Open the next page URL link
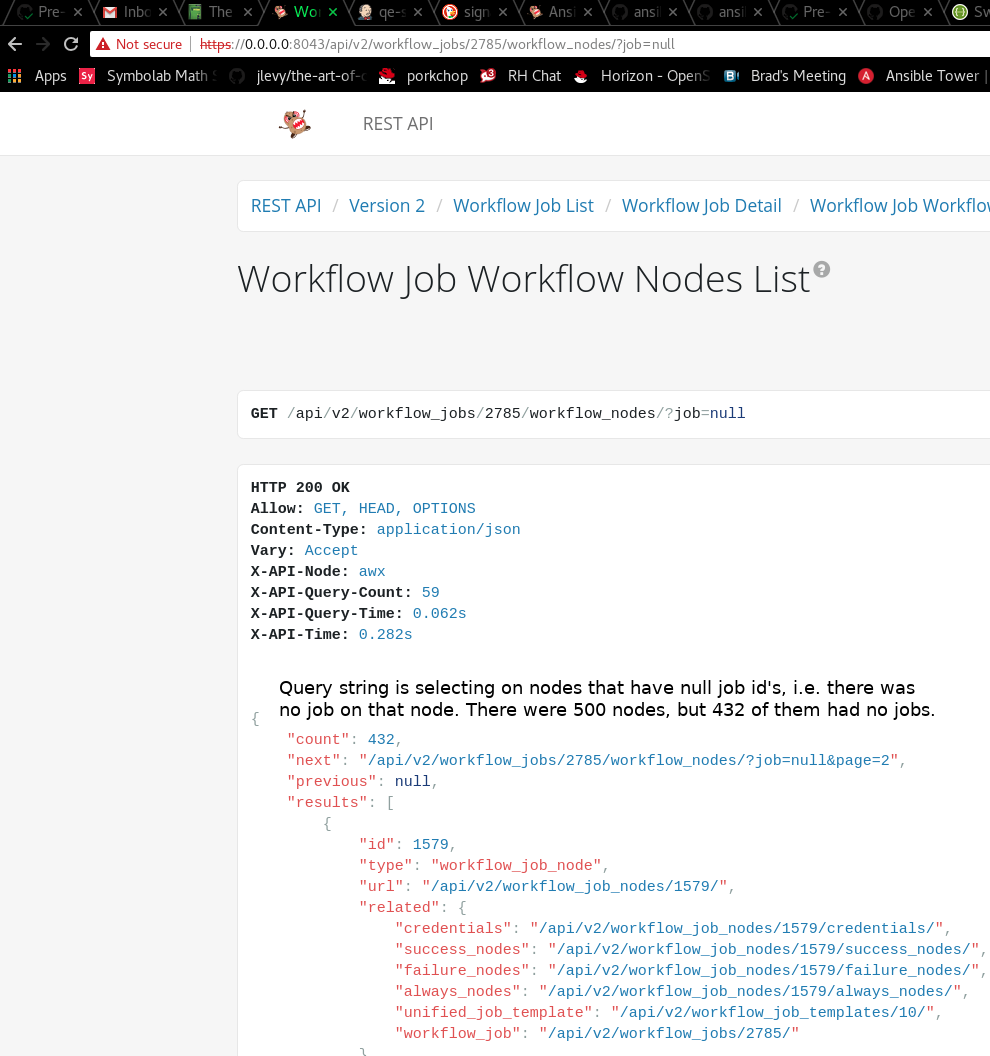 point(629,760)
